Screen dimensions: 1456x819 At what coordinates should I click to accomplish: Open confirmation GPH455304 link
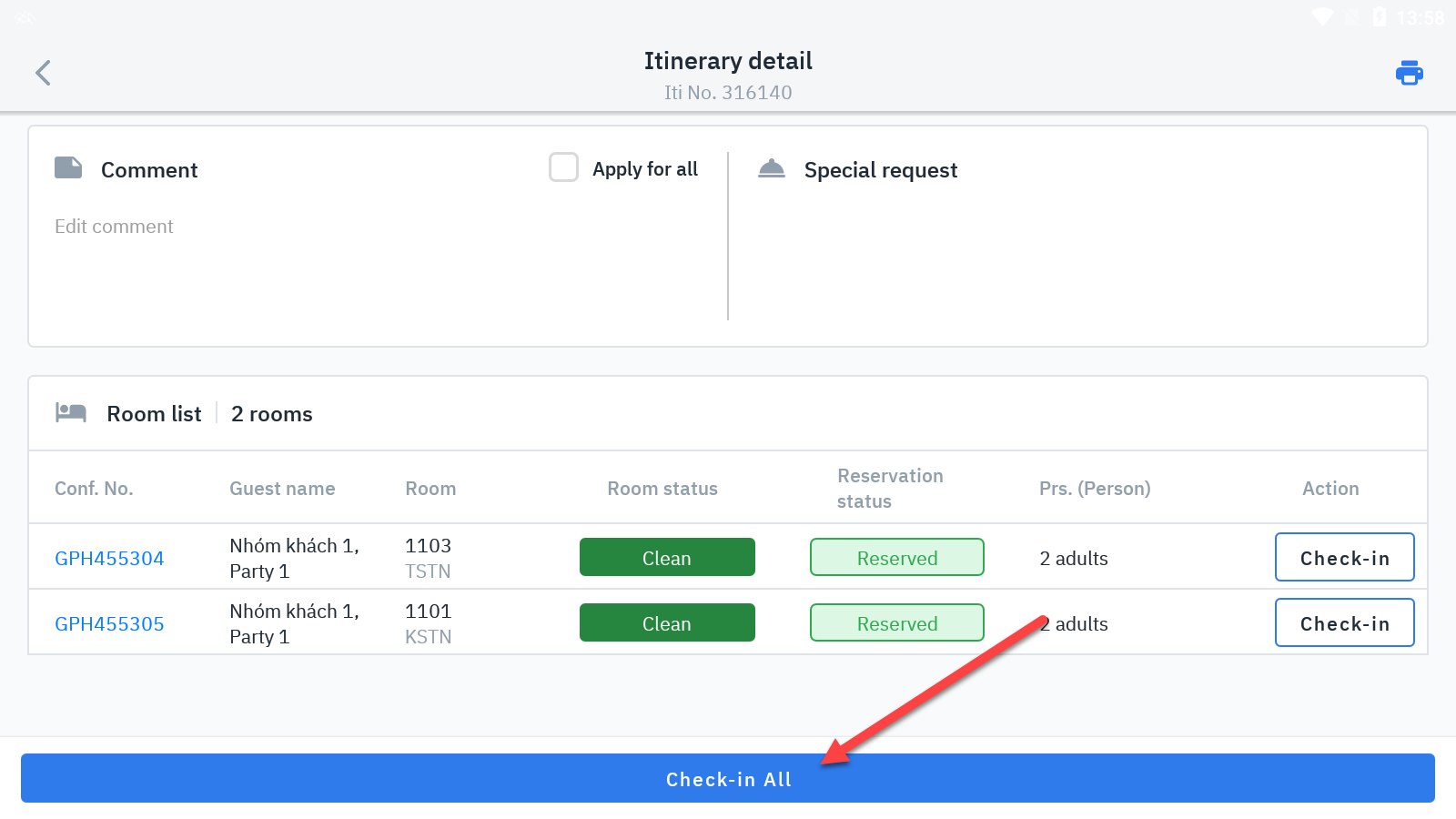tap(109, 559)
